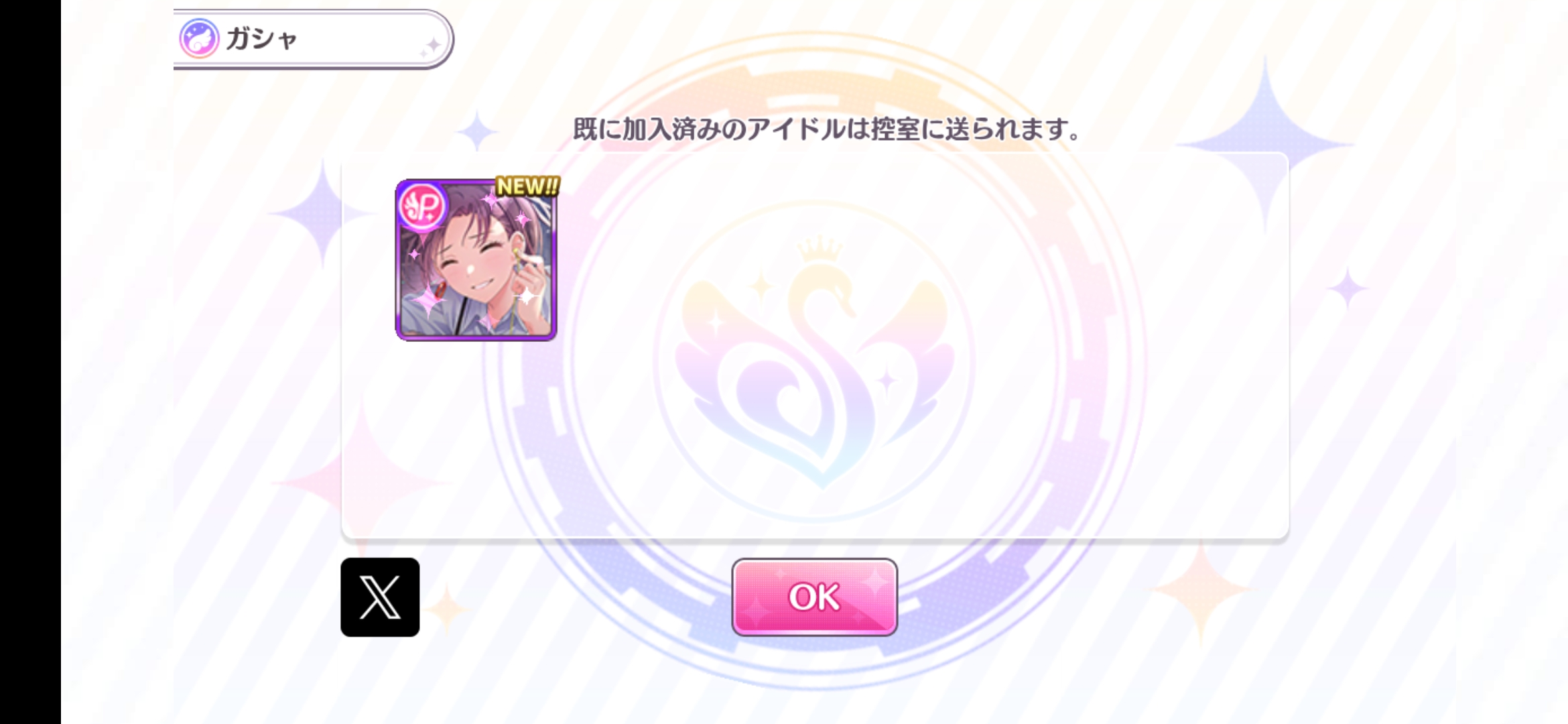Click the empty area of the results panel

(925, 402)
